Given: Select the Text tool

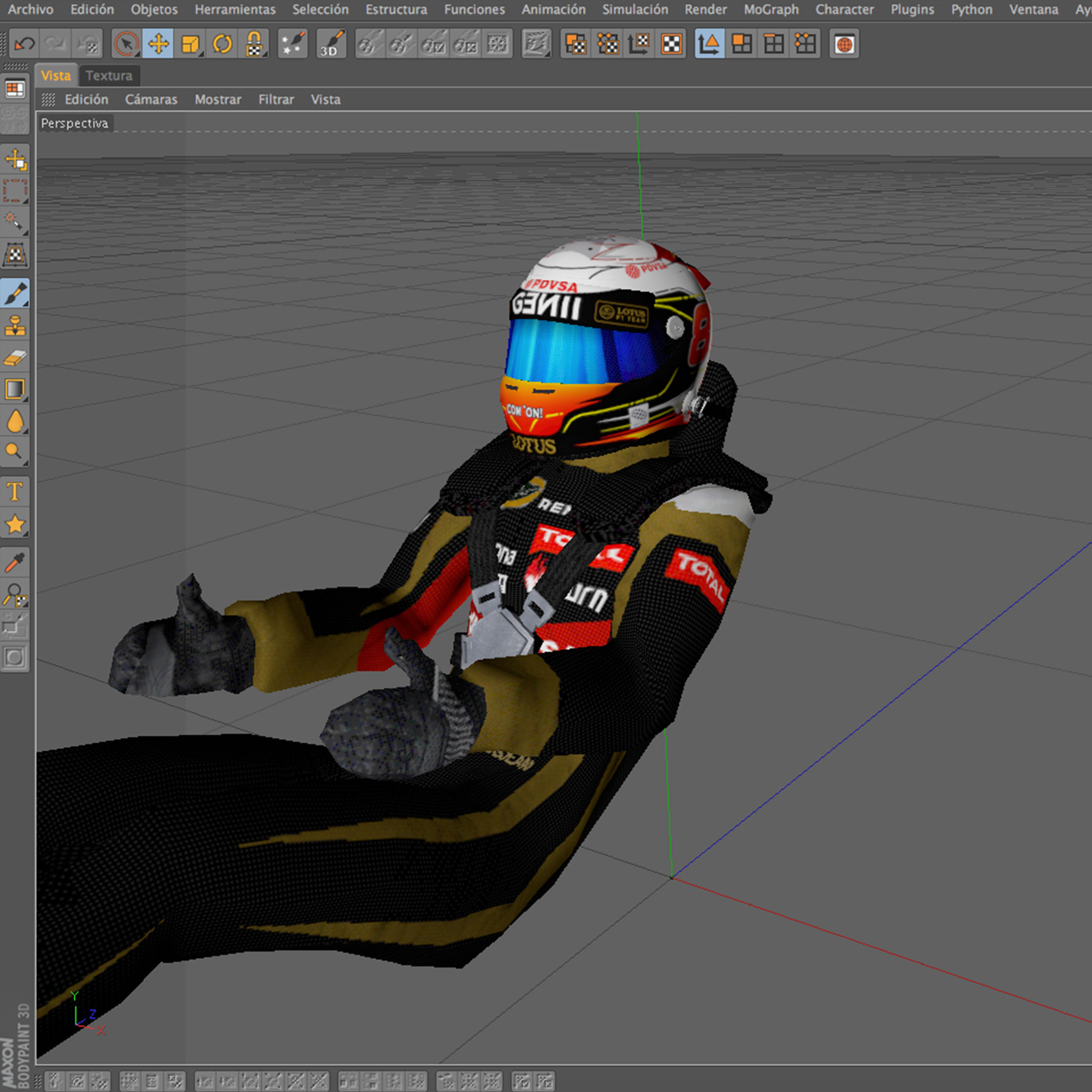Looking at the screenshot, I should [15, 492].
